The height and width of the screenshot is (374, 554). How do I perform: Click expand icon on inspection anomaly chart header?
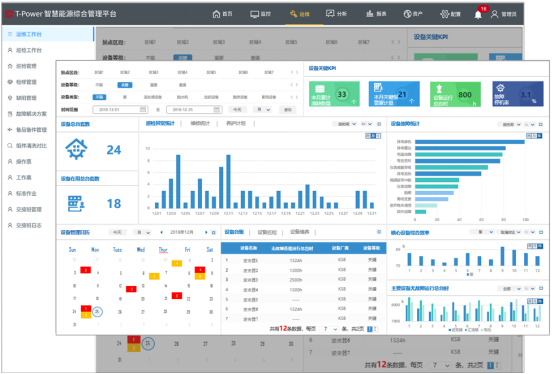379,124
